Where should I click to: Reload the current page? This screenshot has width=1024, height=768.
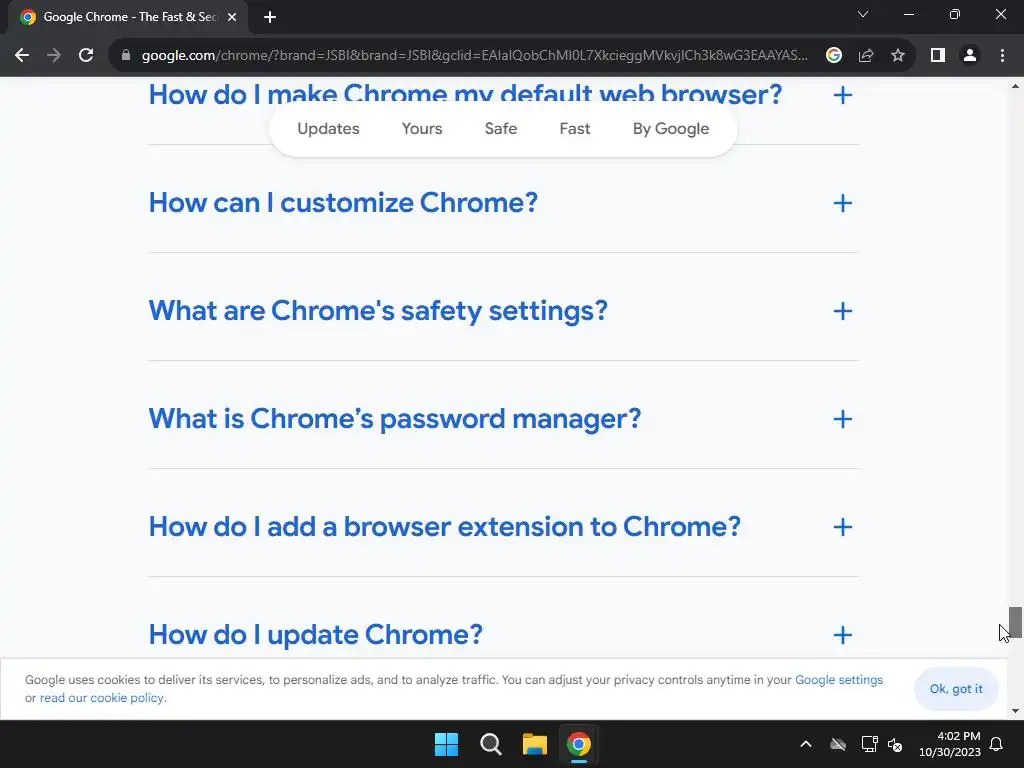(x=86, y=56)
